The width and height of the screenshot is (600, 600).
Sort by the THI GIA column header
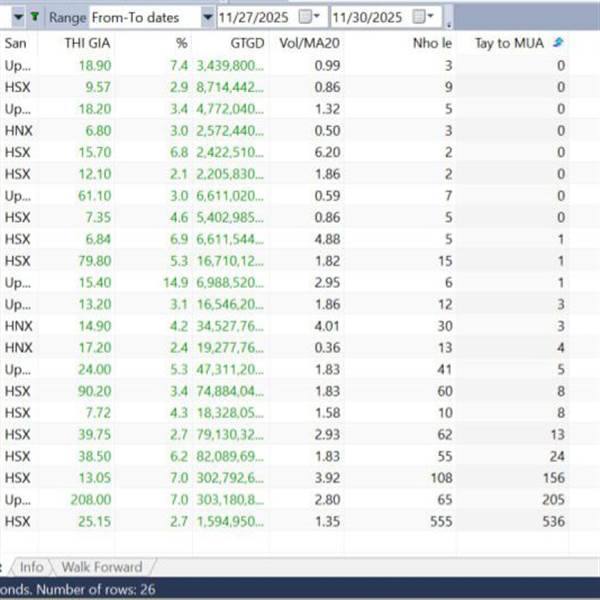tap(87, 43)
